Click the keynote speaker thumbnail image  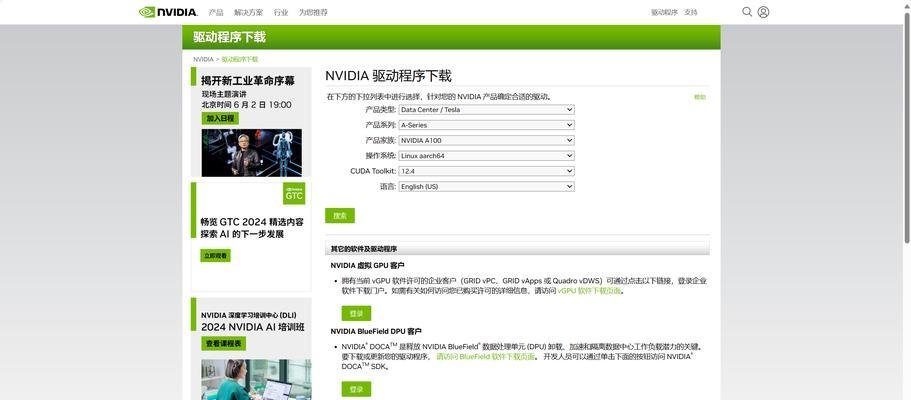pyautogui.click(x=252, y=153)
